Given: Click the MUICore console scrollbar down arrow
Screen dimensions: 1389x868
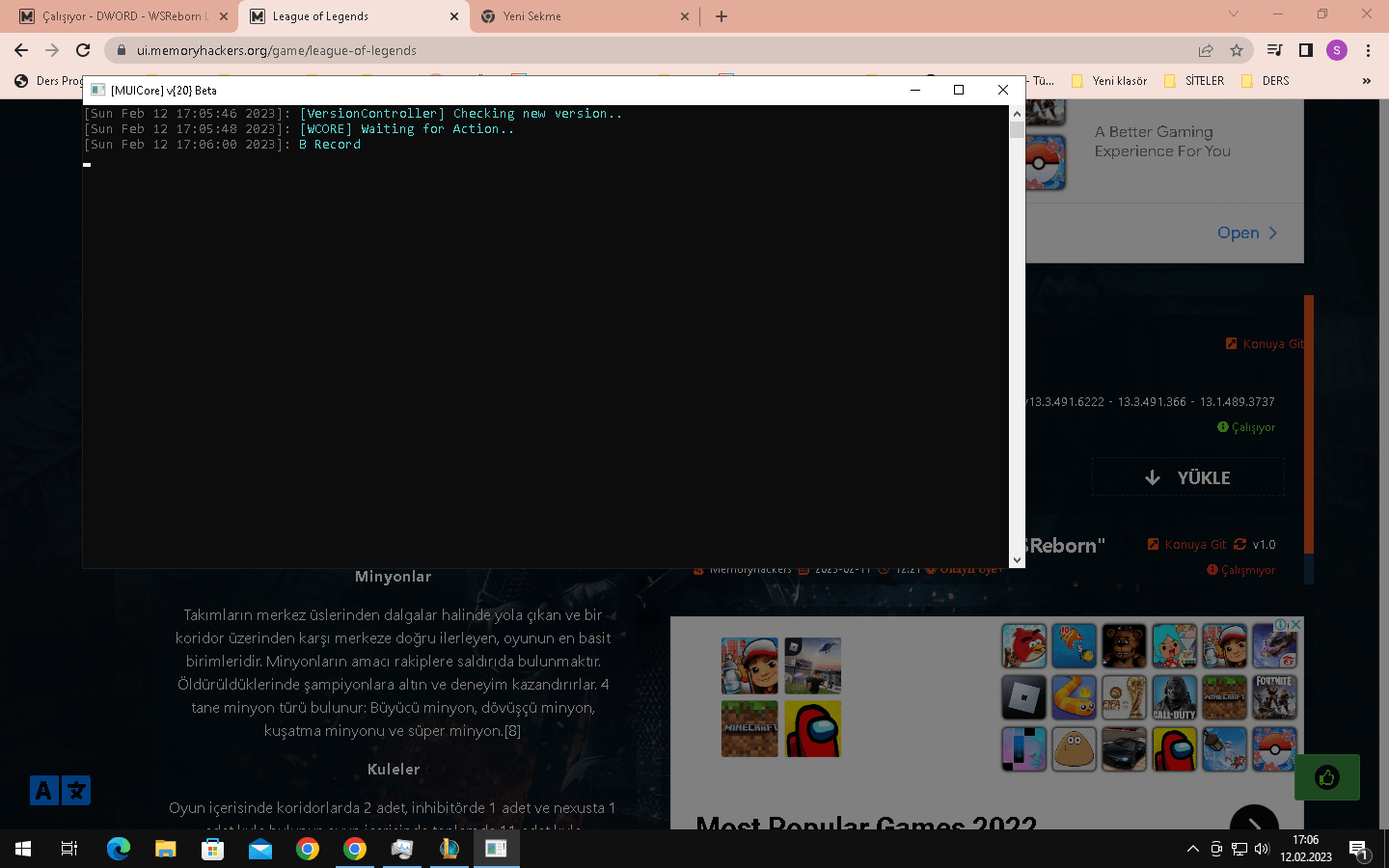Looking at the screenshot, I should (x=1017, y=559).
